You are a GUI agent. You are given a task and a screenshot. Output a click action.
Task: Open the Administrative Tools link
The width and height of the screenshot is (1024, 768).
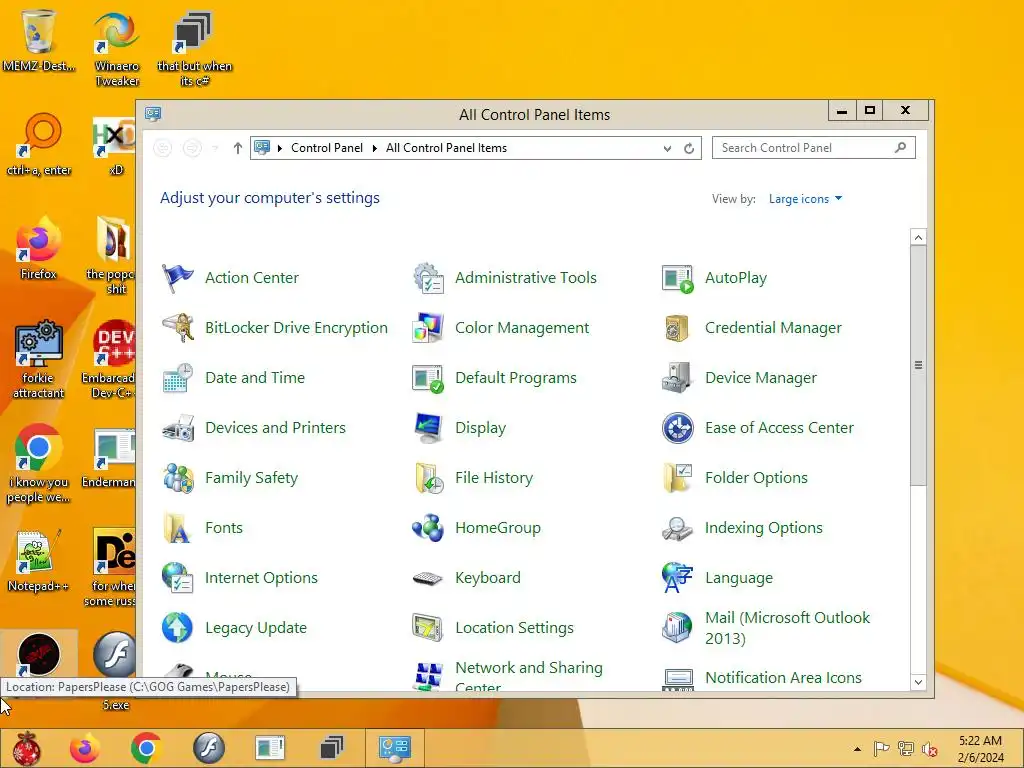coord(526,278)
